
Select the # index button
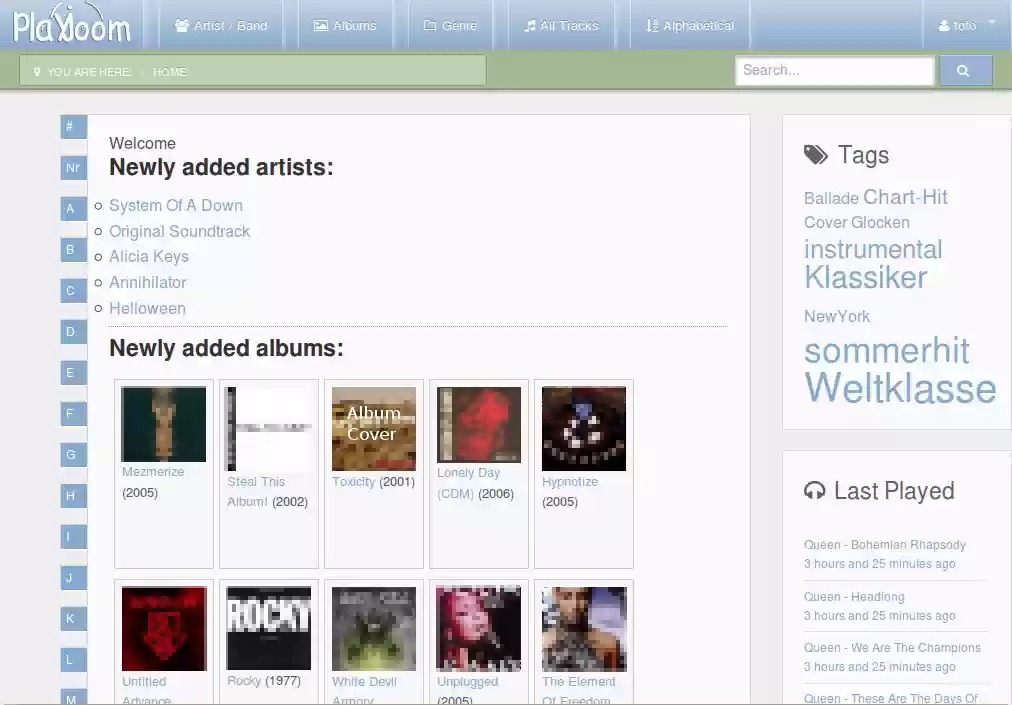tap(74, 127)
